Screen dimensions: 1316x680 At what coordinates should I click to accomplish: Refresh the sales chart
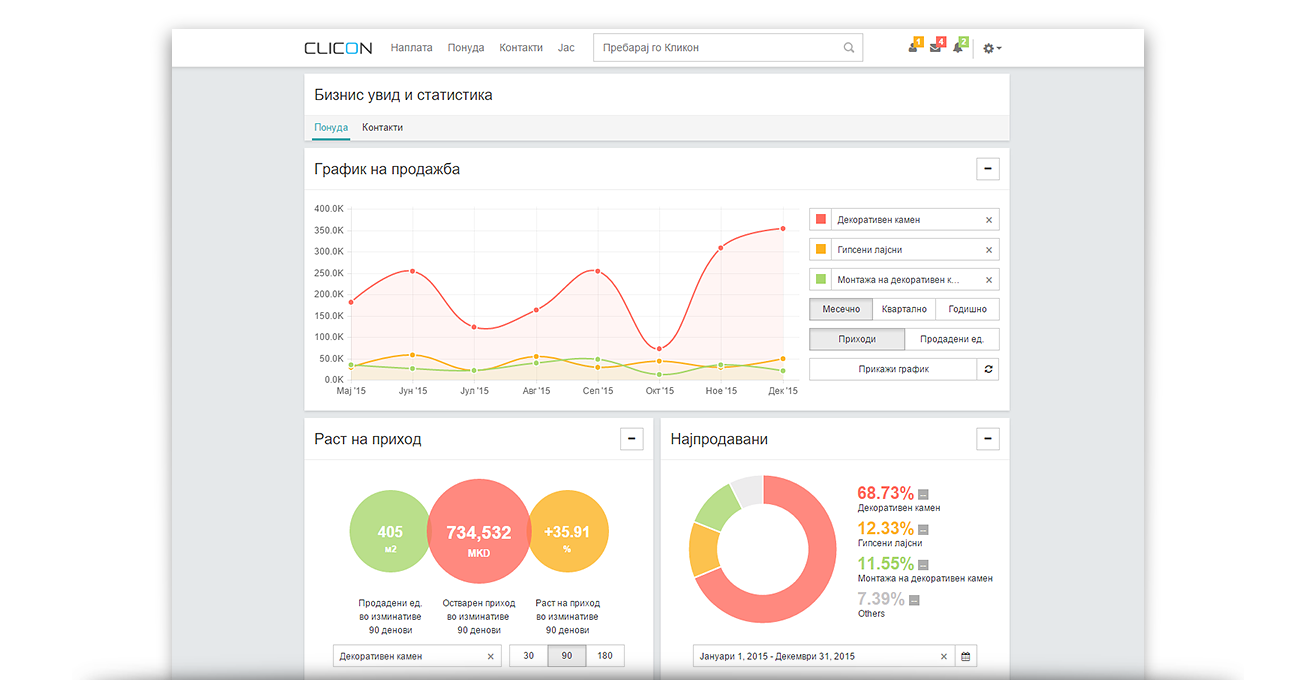coord(988,369)
